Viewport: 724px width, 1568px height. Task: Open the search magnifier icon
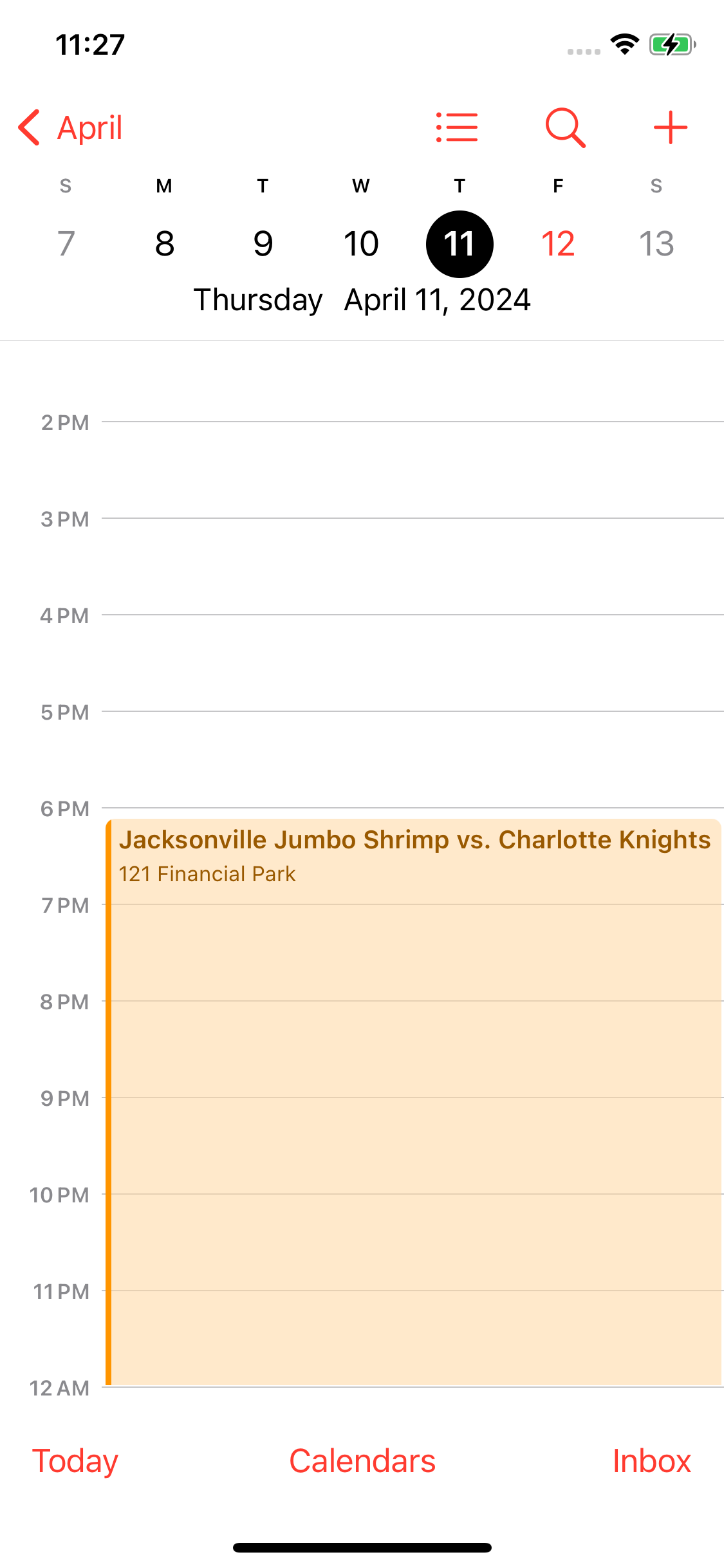(565, 127)
